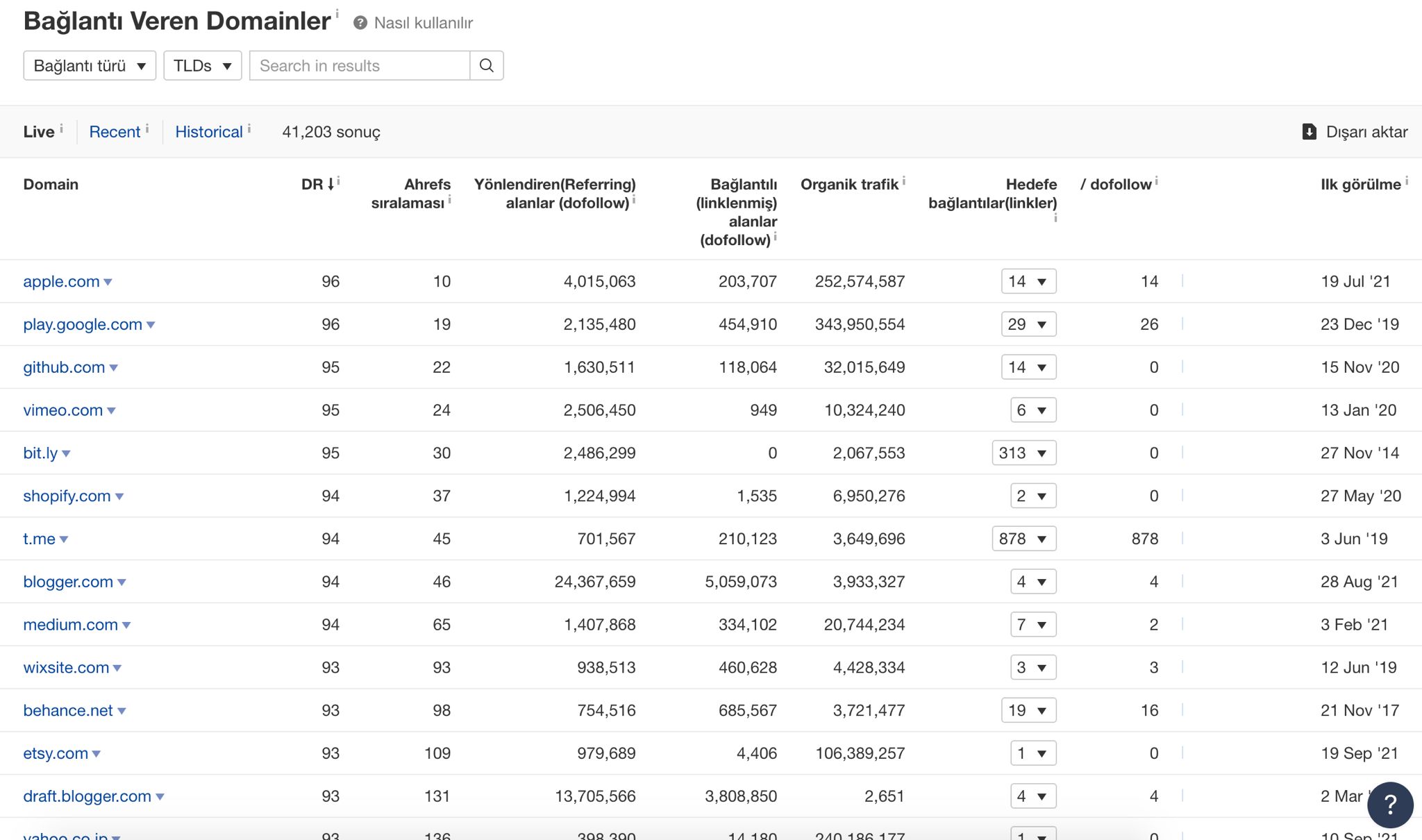Click the Ilk görülme info icon
Image resolution: width=1422 pixels, height=840 pixels.
point(1407,181)
